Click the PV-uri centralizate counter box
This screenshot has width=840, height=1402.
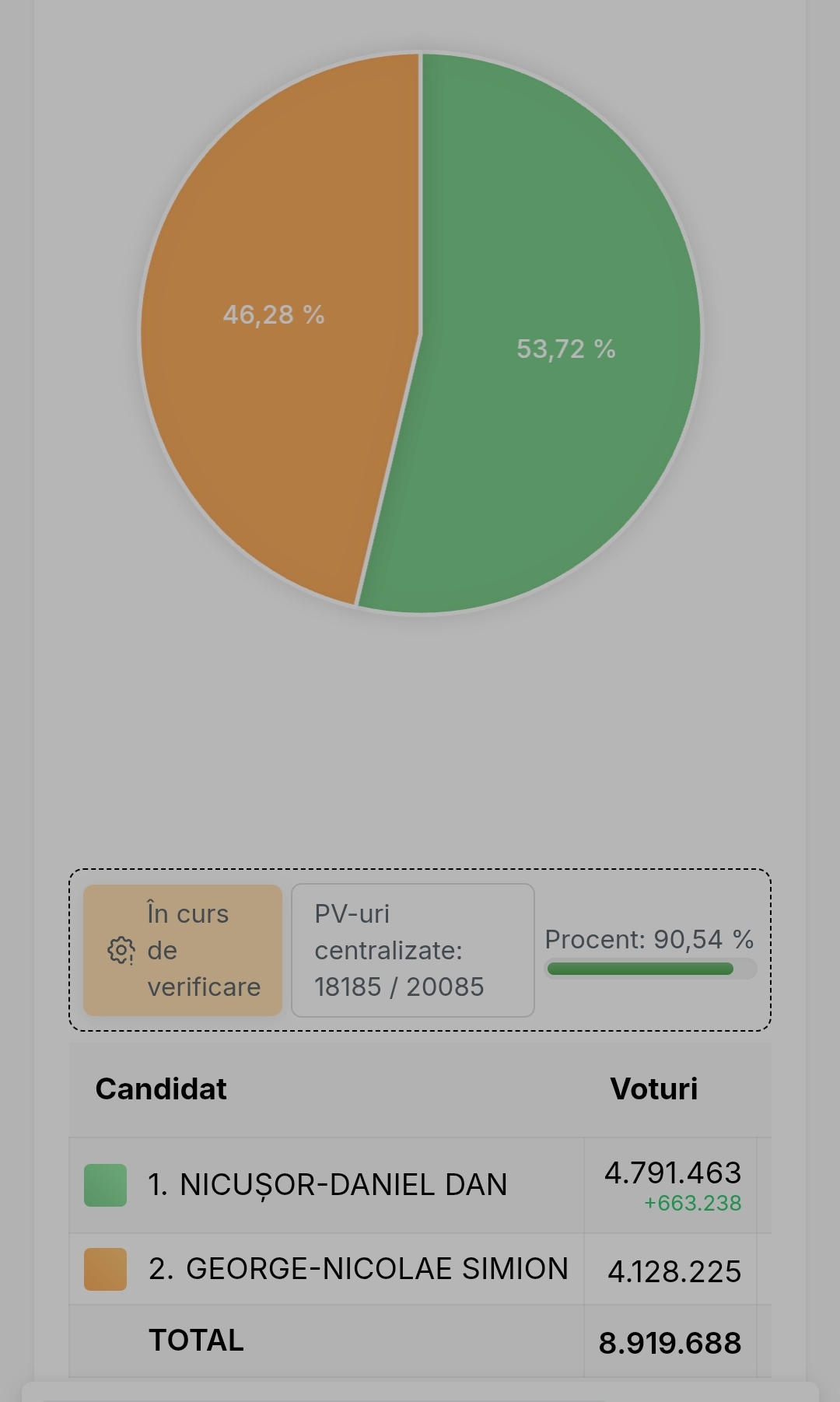(412, 950)
